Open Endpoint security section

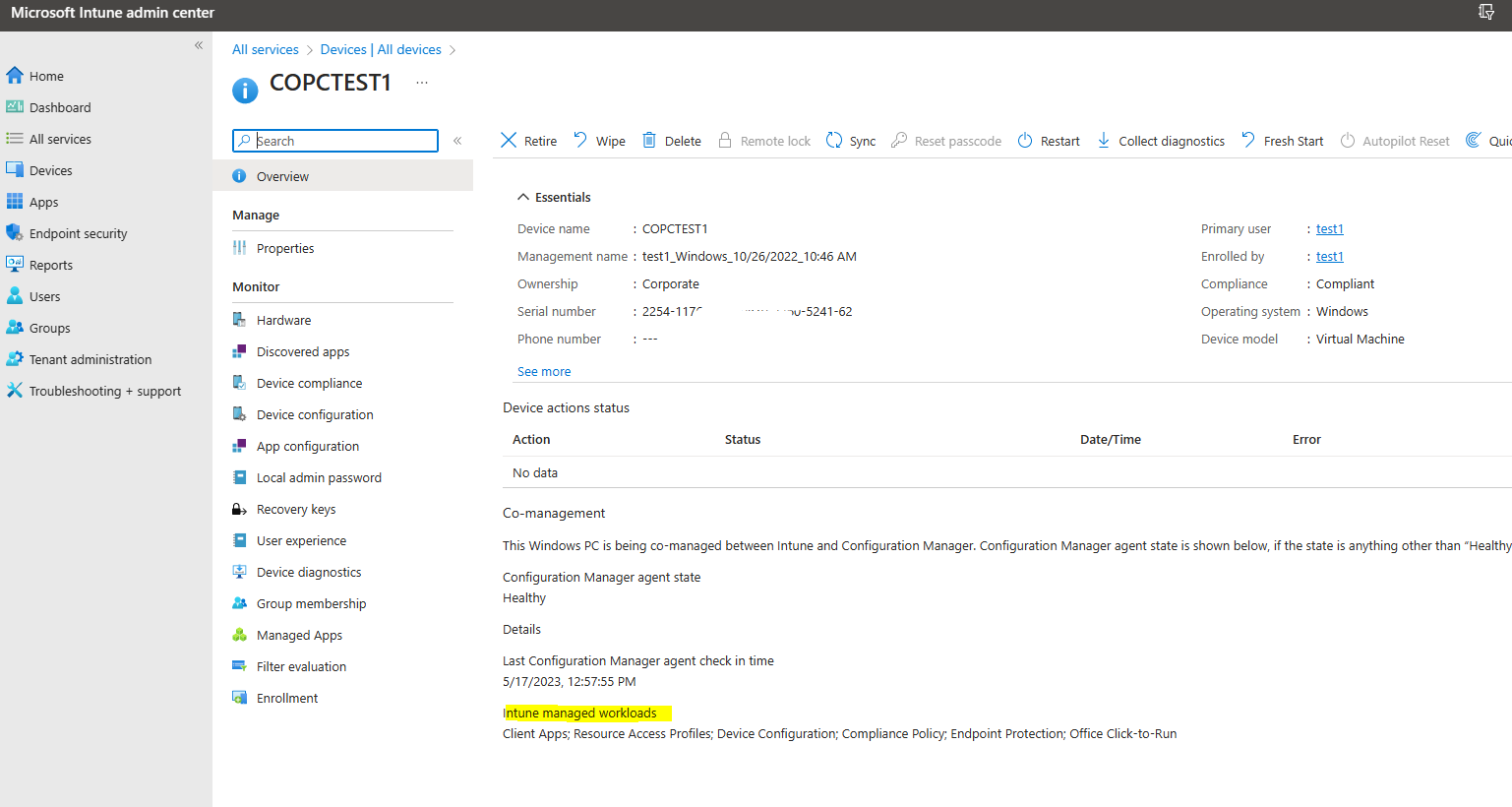coord(78,233)
